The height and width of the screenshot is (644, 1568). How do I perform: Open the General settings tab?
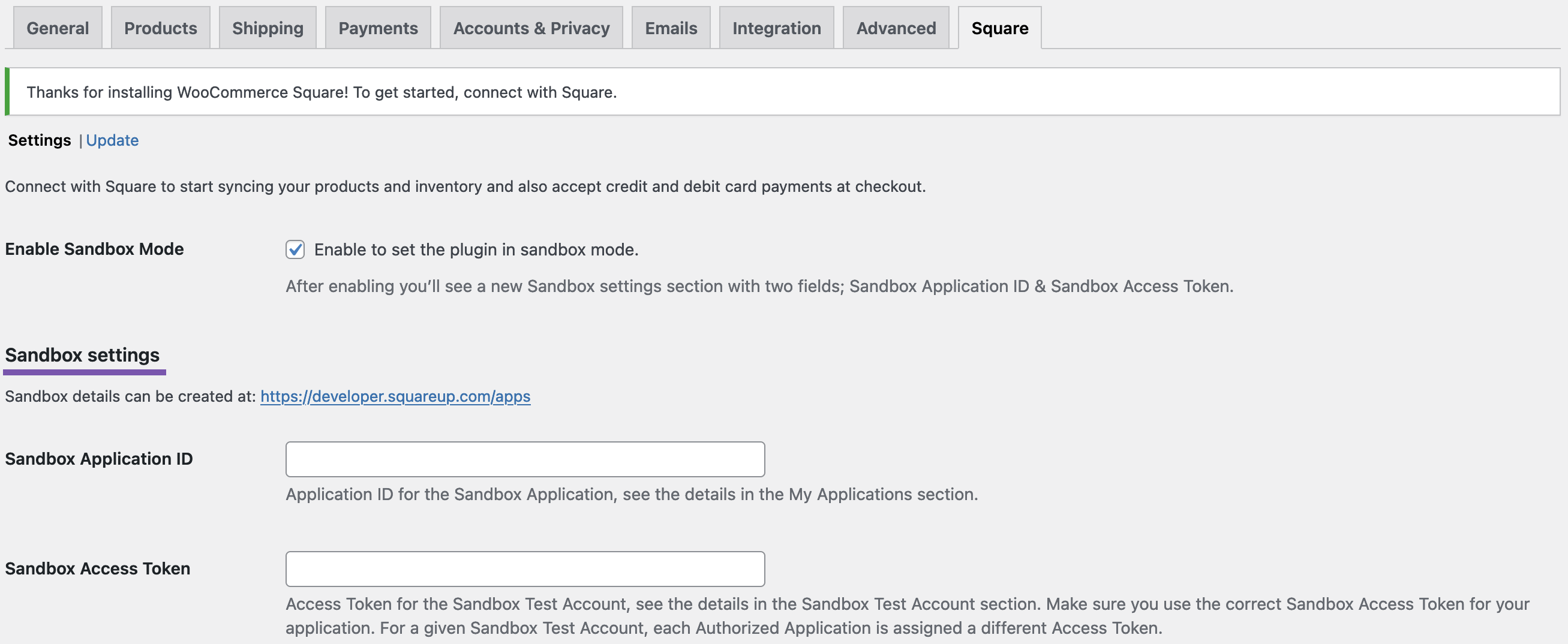pos(57,28)
